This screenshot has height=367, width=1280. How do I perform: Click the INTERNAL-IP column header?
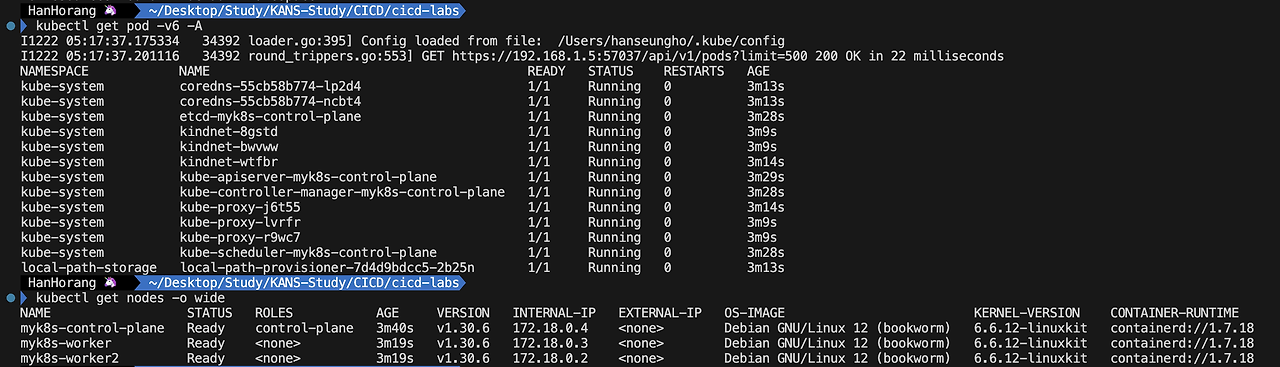(x=554, y=313)
